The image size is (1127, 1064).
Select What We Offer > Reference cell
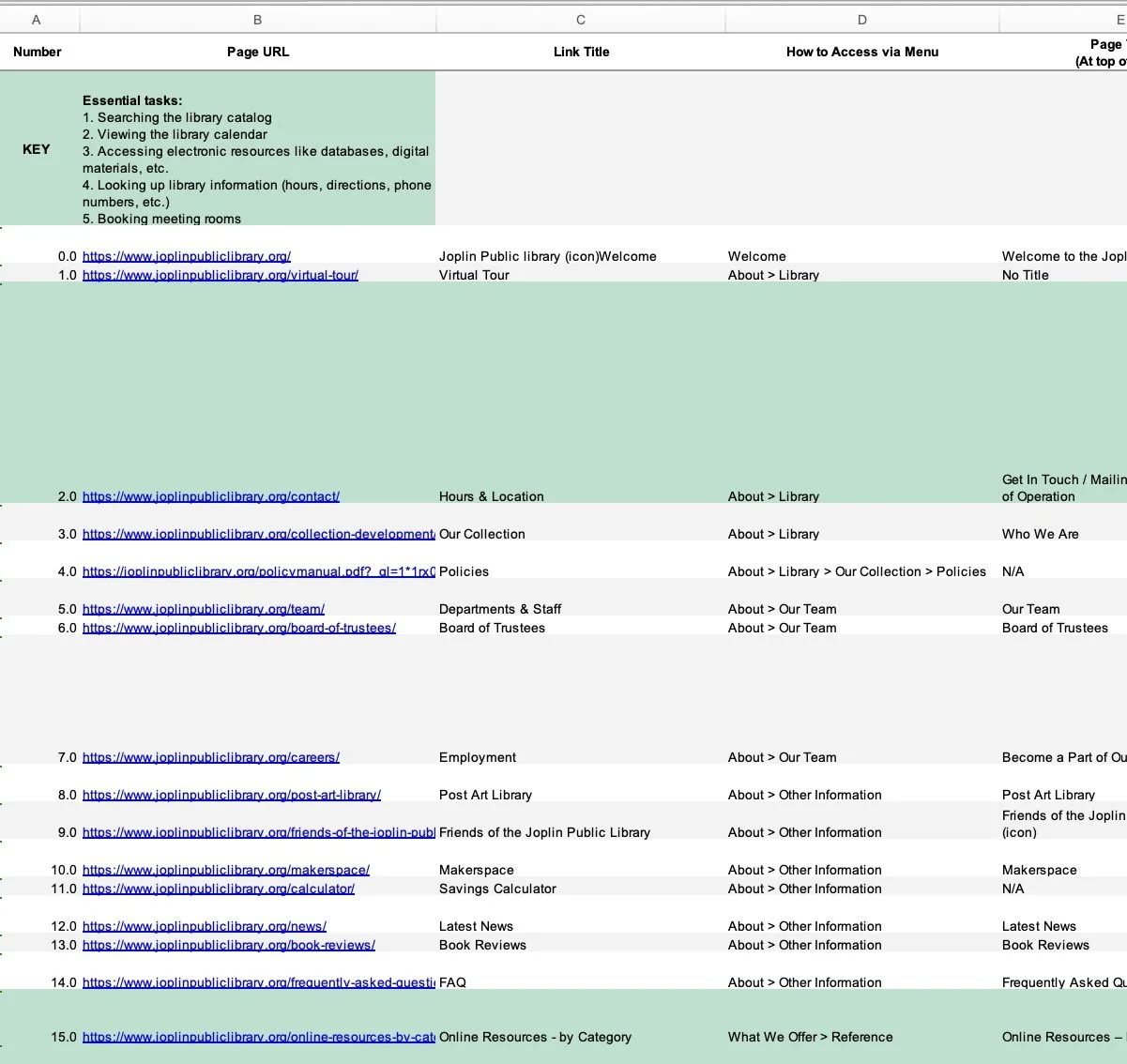861,1017
